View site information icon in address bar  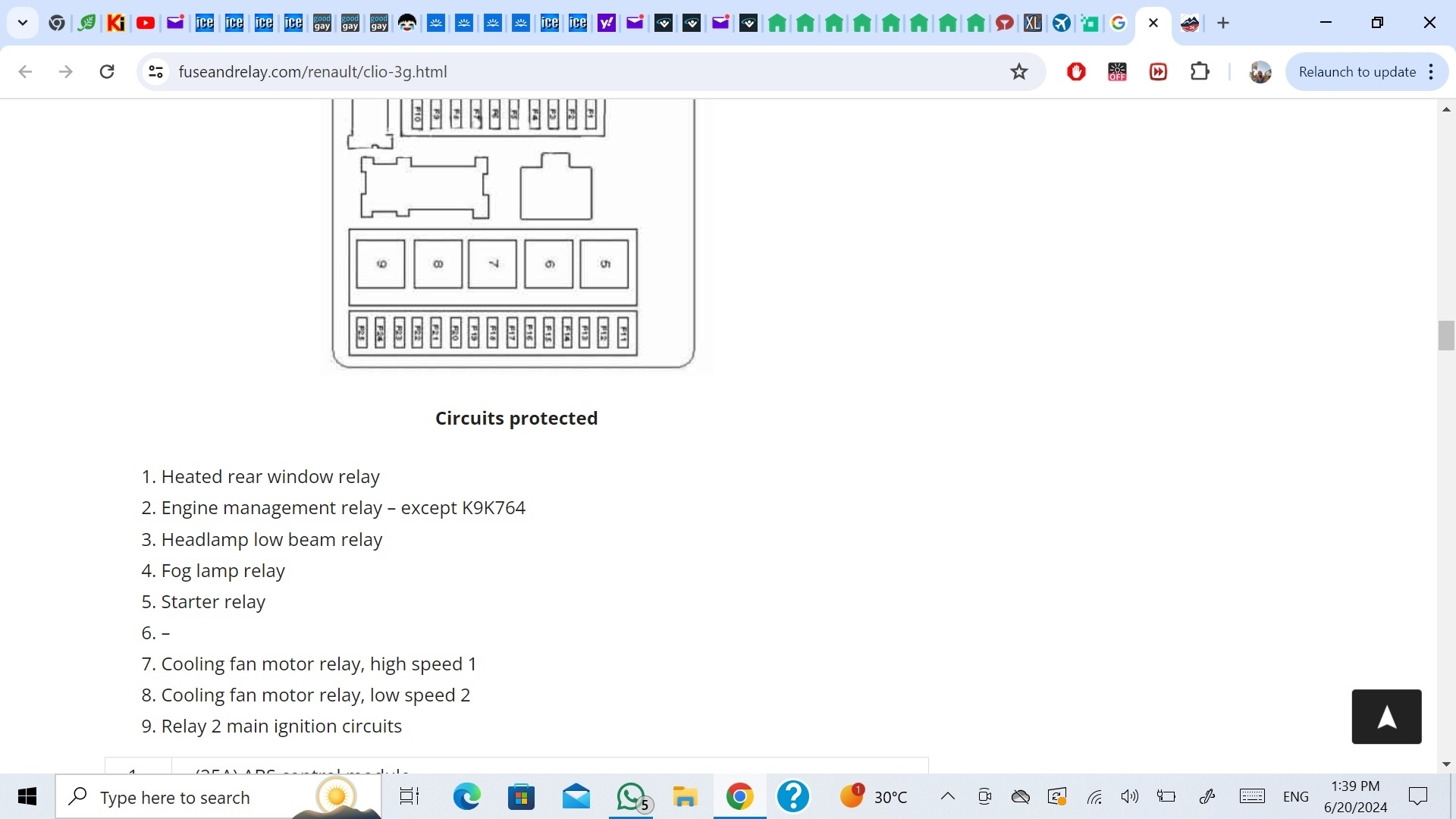tap(155, 72)
